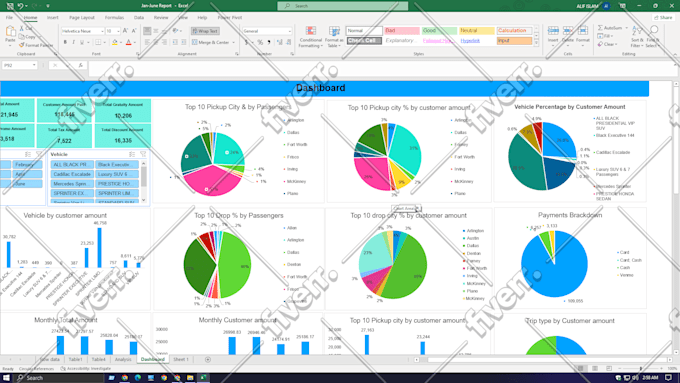Click the Decrease Font Size icon

tap(134, 31)
